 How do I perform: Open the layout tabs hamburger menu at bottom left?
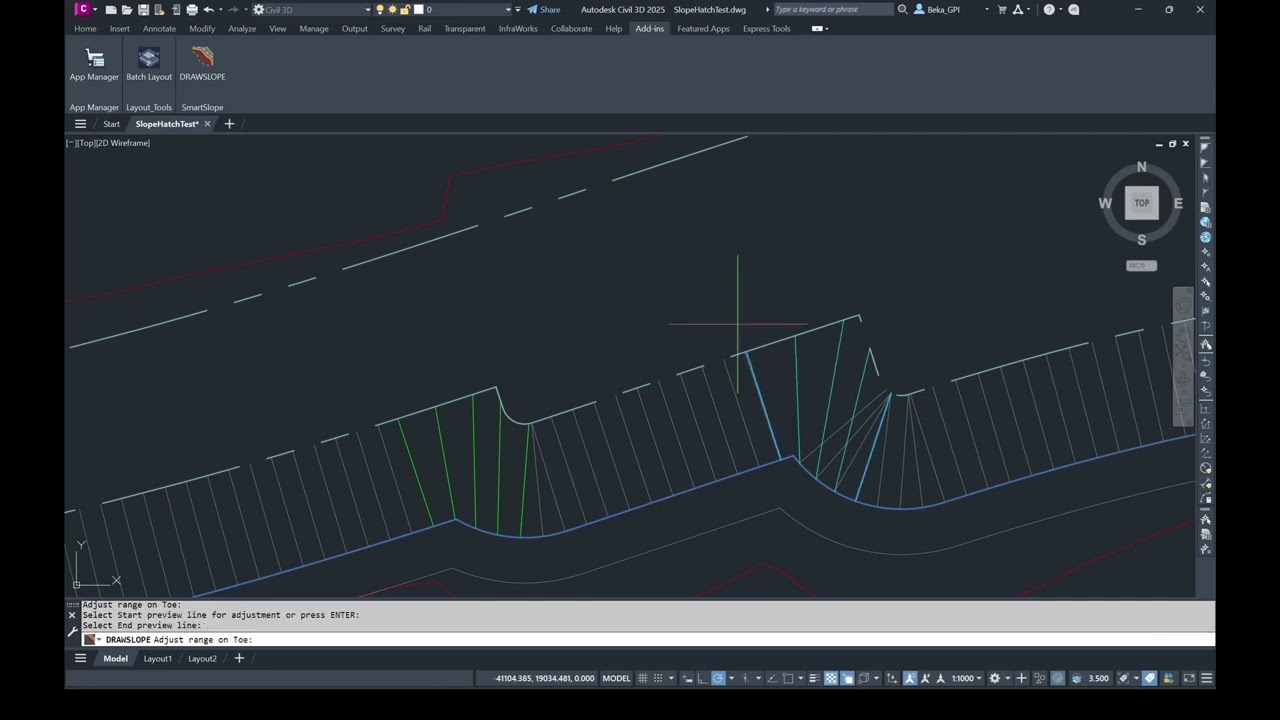tap(80, 658)
